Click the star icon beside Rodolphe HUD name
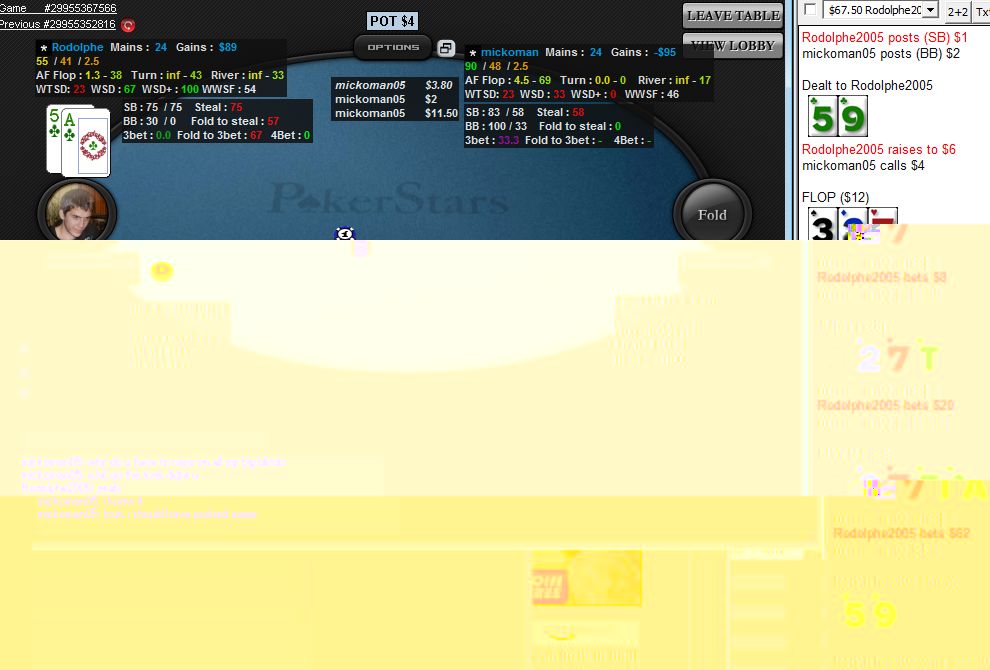The width and height of the screenshot is (990, 670). (x=44, y=47)
